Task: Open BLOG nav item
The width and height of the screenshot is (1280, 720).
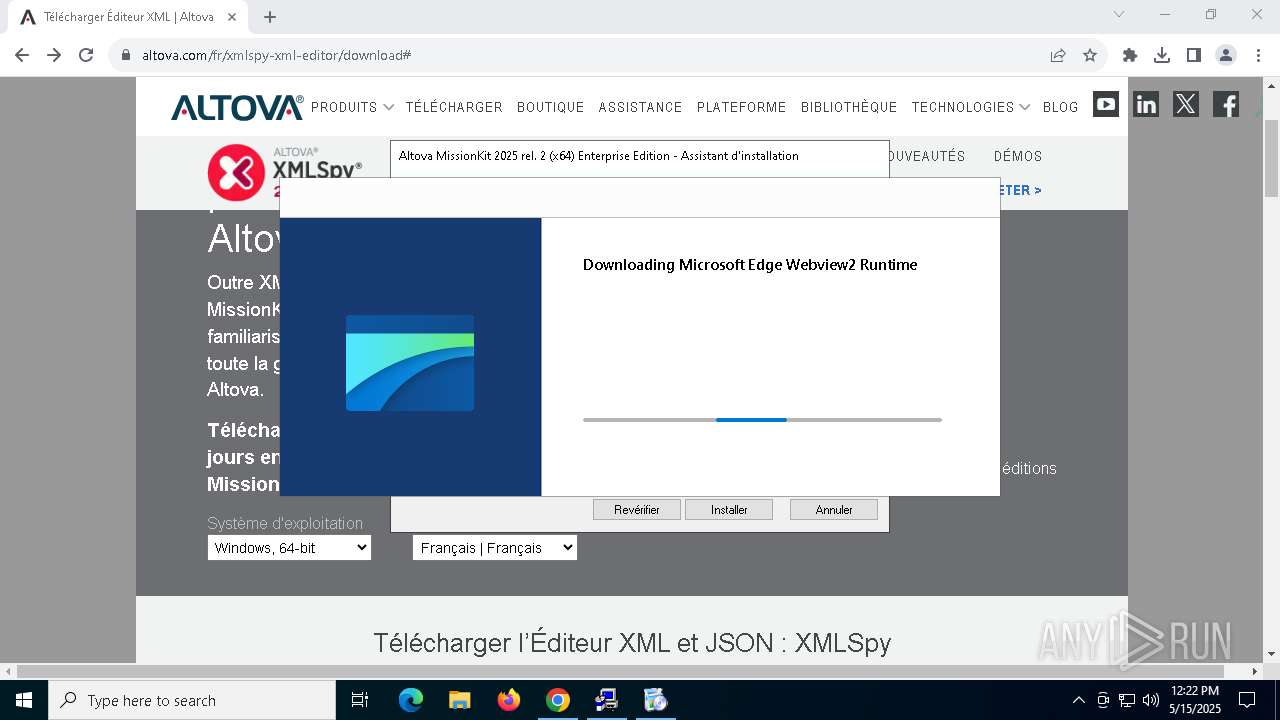Action: [x=1060, y=107]
